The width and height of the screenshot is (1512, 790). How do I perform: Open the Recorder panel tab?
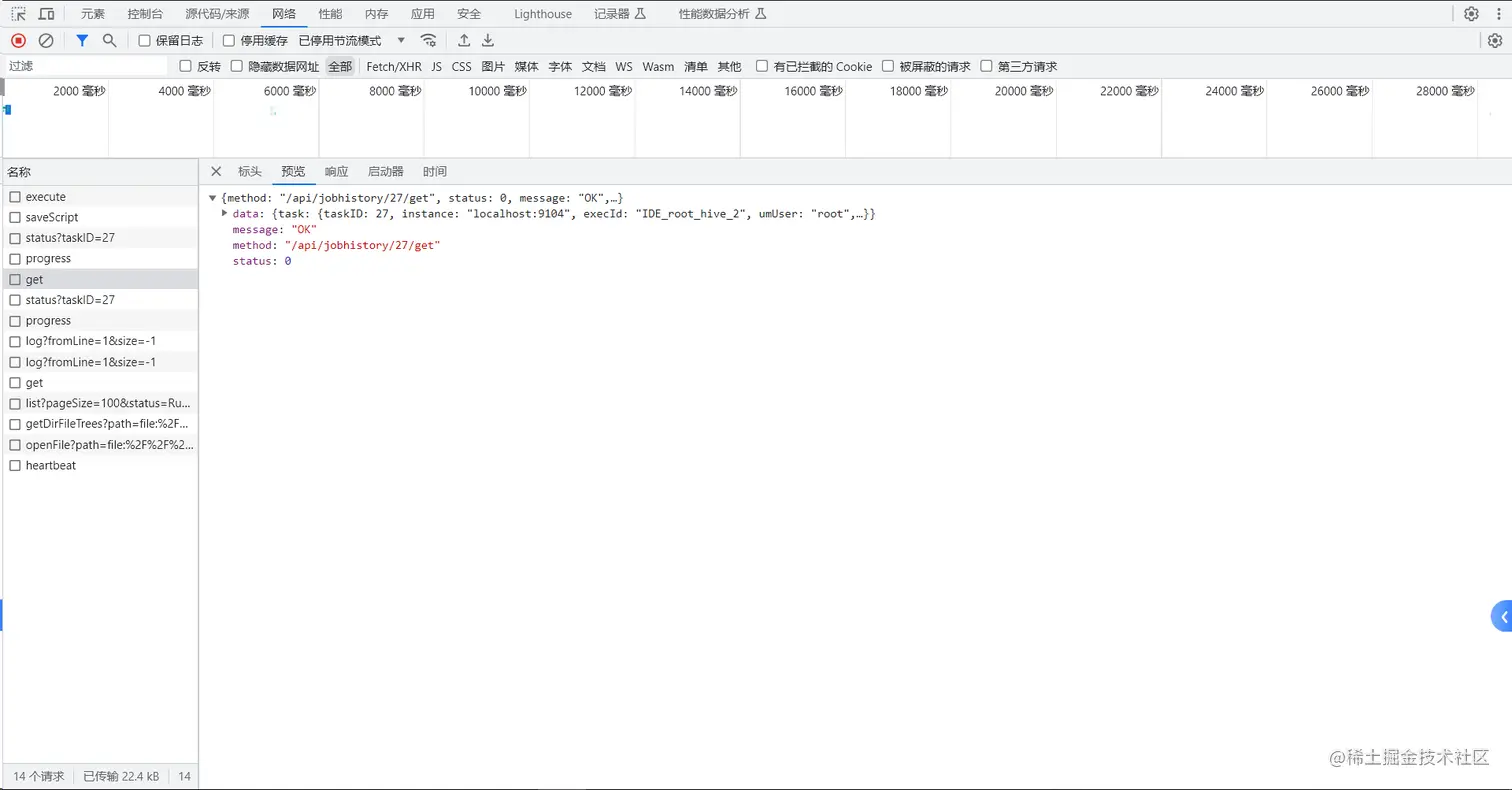620,14
